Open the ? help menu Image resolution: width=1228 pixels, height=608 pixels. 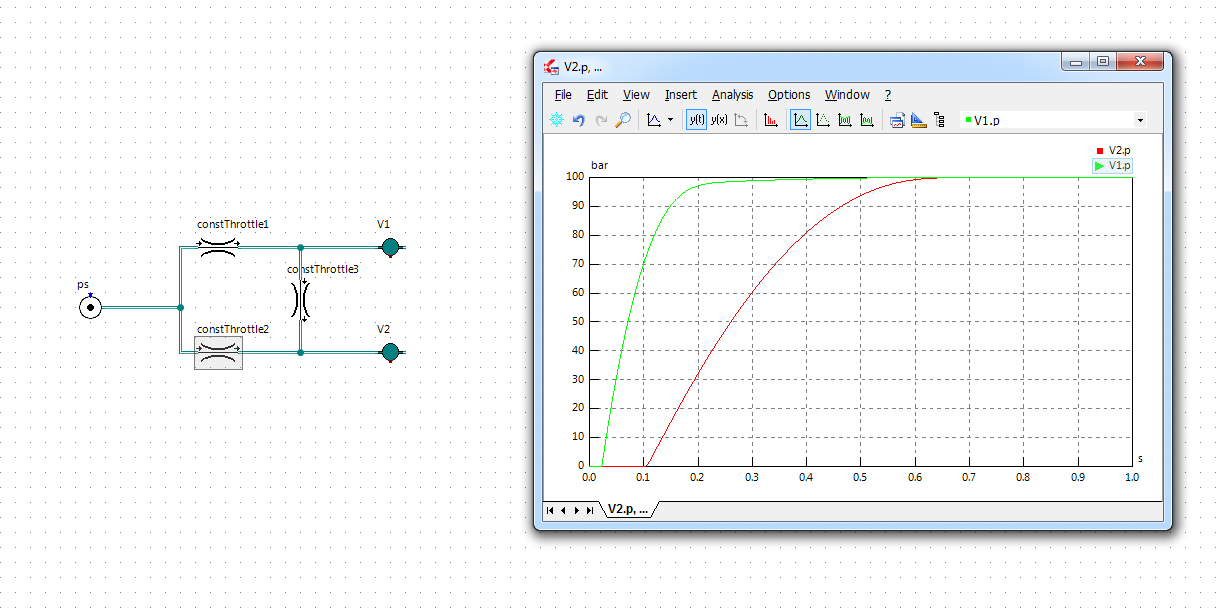click(888, 95)
